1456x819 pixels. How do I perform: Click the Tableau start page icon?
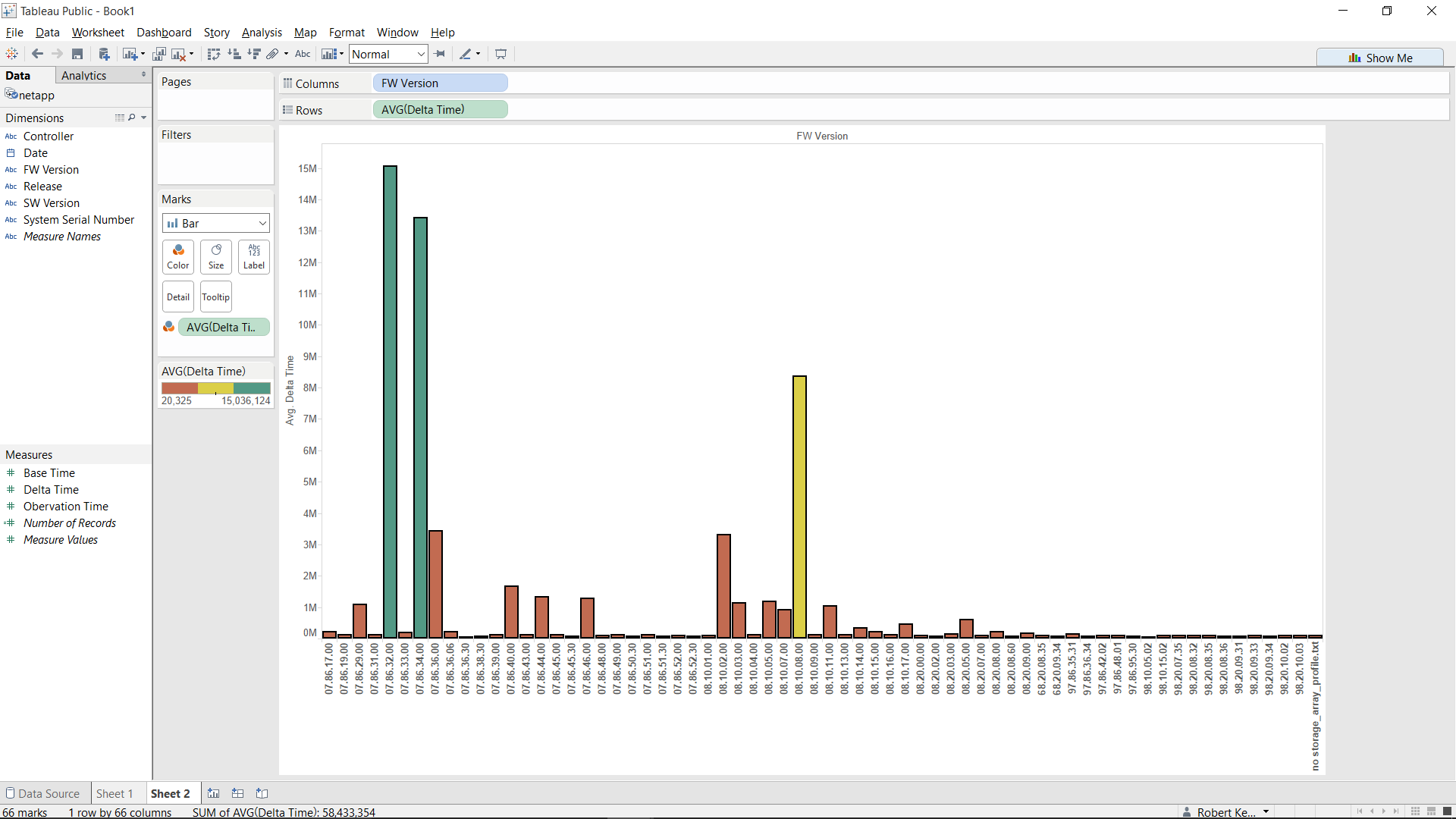(11, 54)
